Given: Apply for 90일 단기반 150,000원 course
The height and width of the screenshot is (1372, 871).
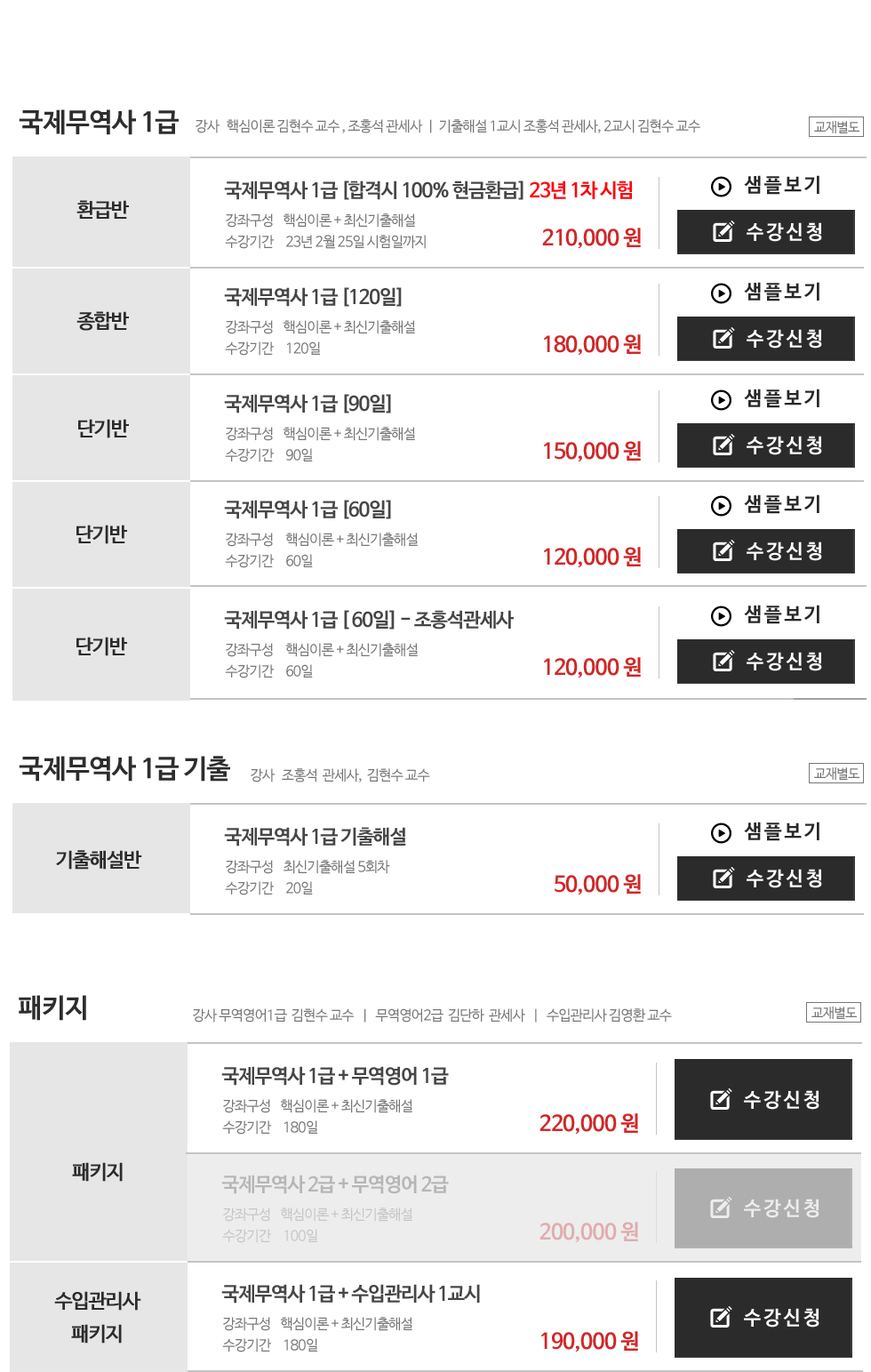Looking at the screenshot, I should [x=766, y=445].
